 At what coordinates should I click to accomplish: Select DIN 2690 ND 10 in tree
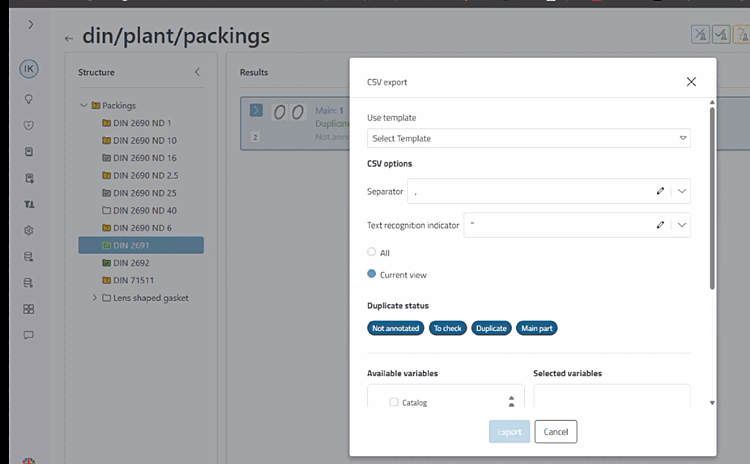[x=145, y=140]
